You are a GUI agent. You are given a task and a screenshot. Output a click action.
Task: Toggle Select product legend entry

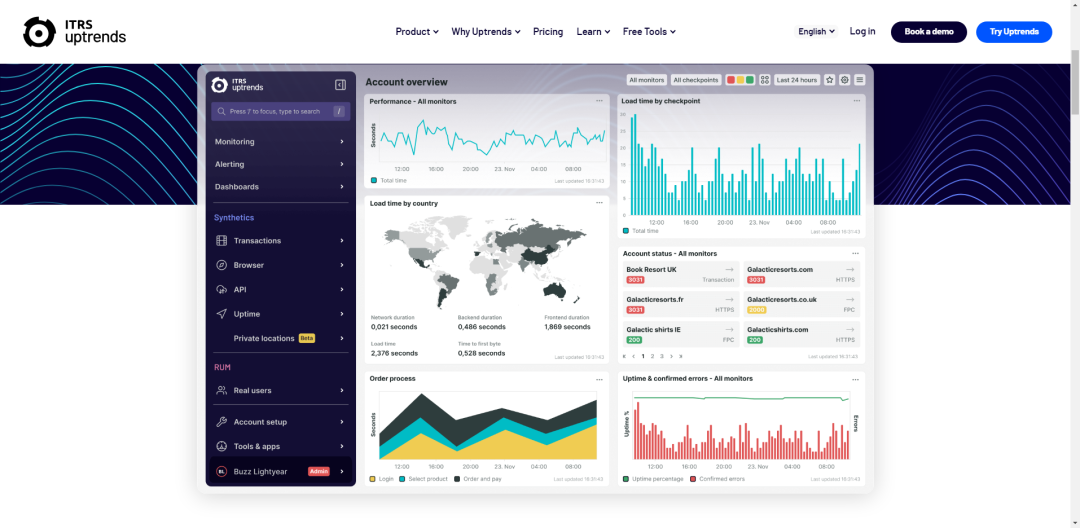point(423,479)
